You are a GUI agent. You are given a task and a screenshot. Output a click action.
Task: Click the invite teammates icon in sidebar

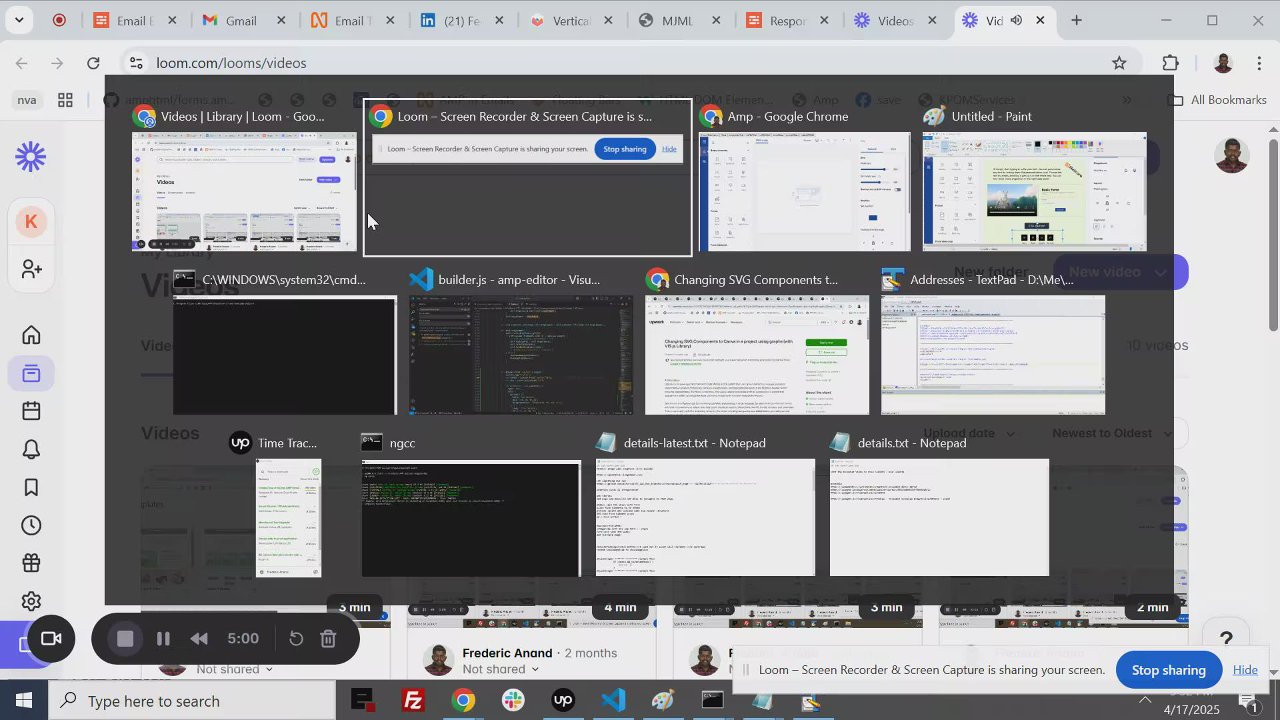pos(31,269)
